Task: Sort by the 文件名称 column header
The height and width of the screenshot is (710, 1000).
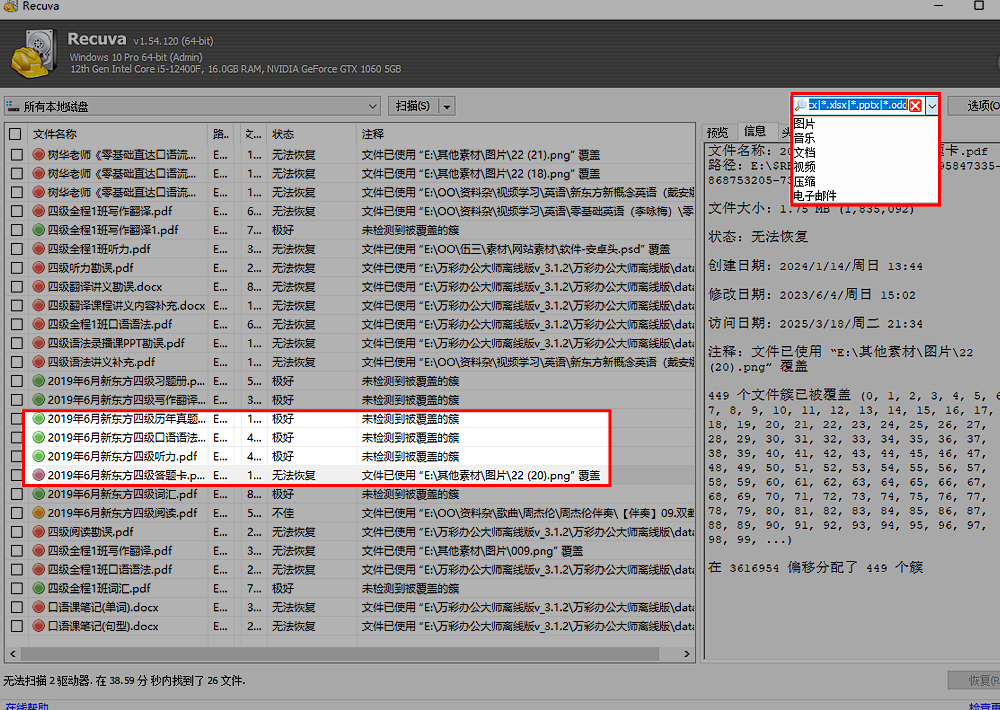Action: click(x=119, y=134)
